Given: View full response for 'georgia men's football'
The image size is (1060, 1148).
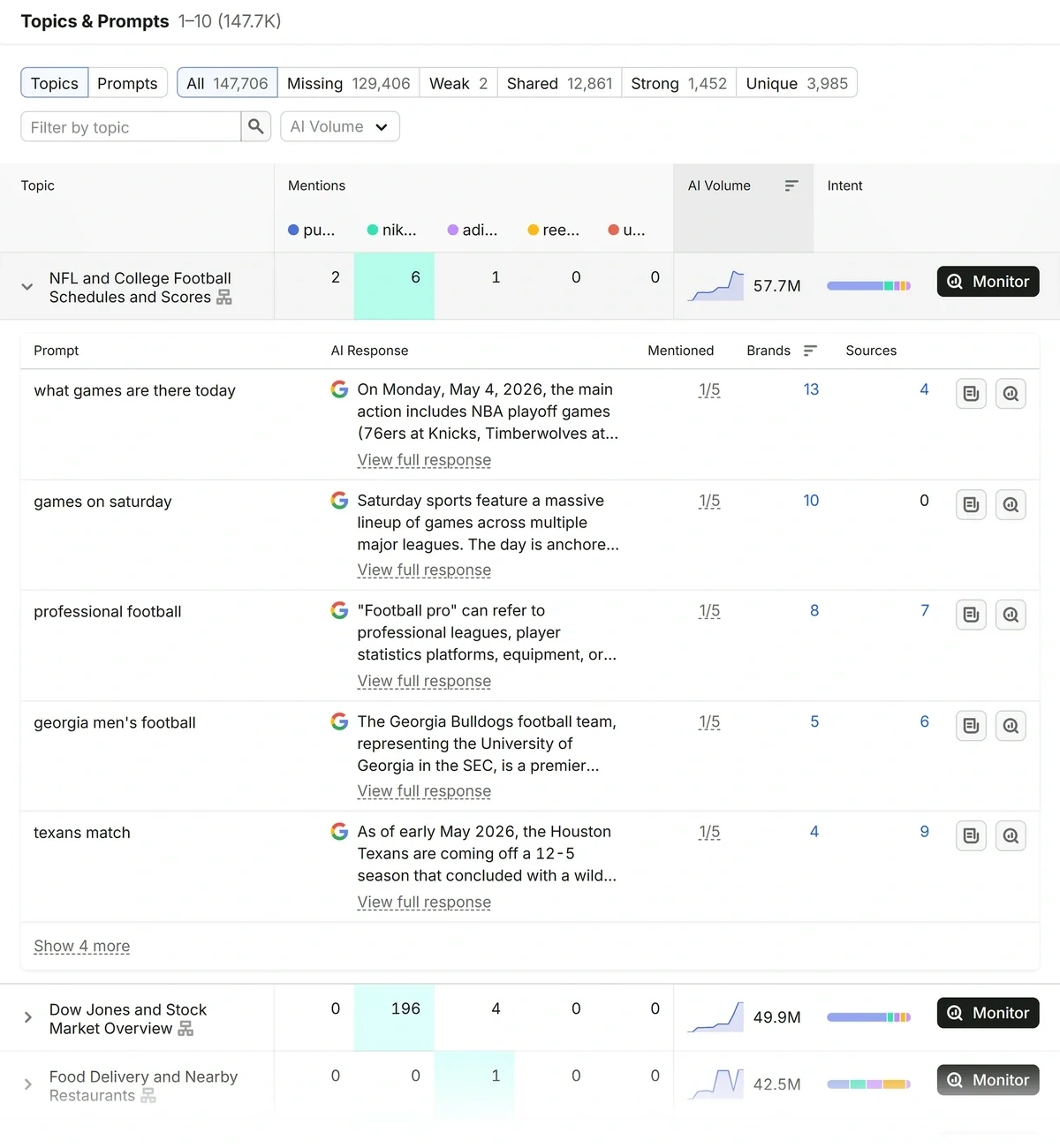Looking at the screenshot, I should [424, 791].
